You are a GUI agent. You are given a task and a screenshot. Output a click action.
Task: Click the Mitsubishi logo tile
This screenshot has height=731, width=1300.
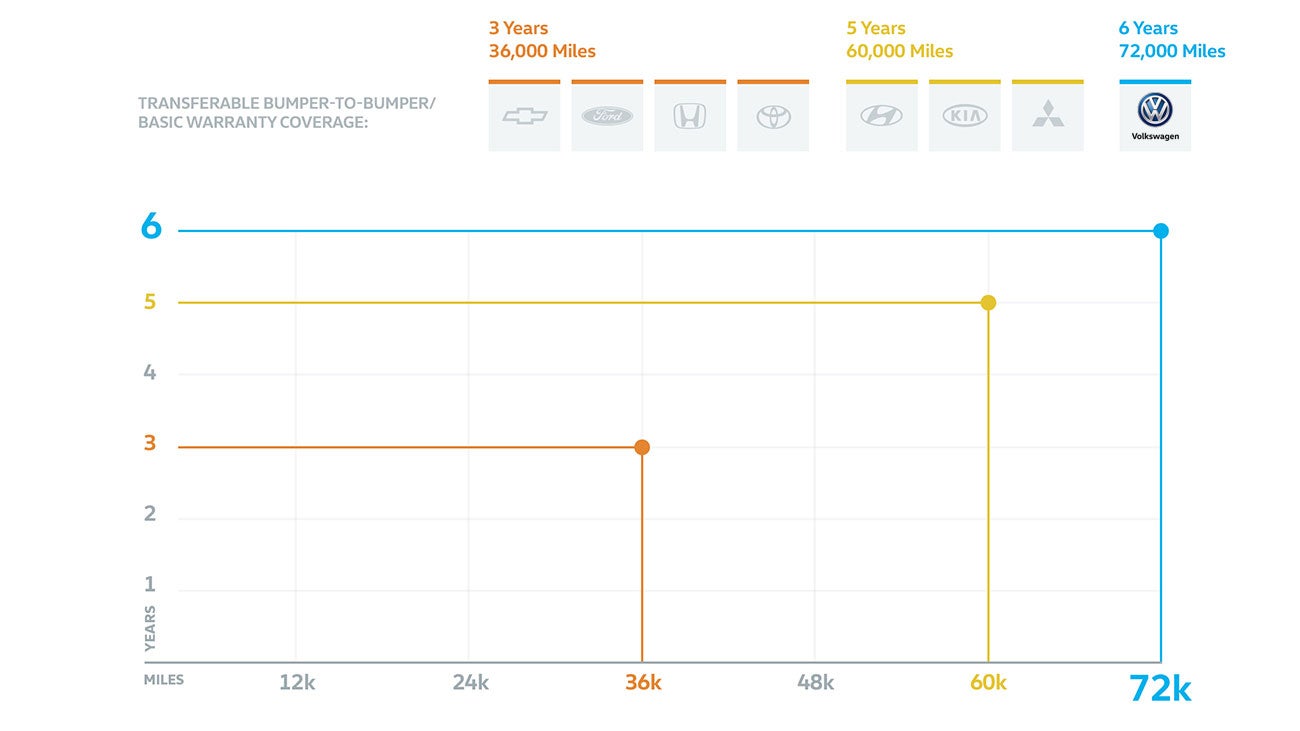1047,116
